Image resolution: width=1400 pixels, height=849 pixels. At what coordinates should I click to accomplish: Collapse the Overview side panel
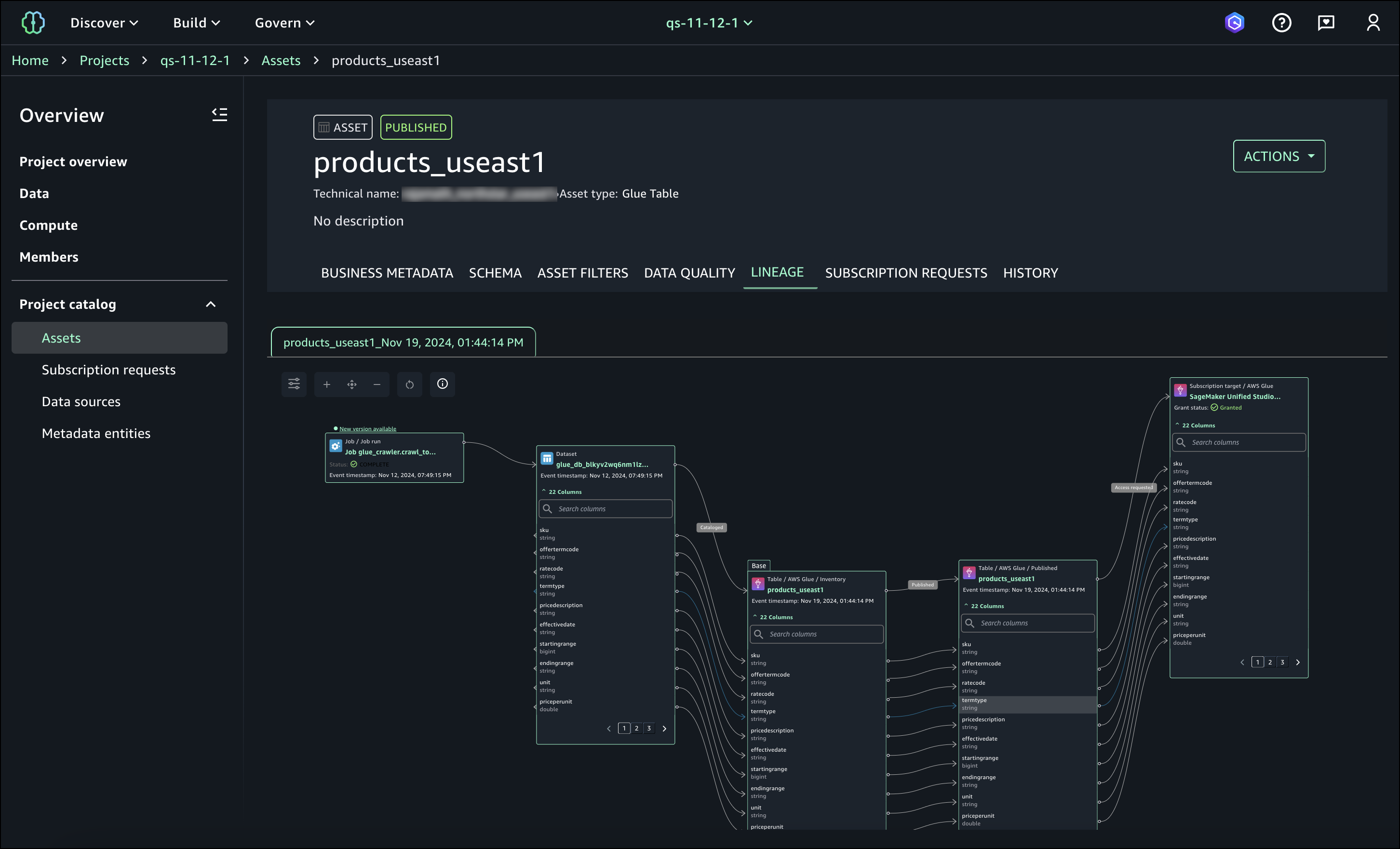219,114
